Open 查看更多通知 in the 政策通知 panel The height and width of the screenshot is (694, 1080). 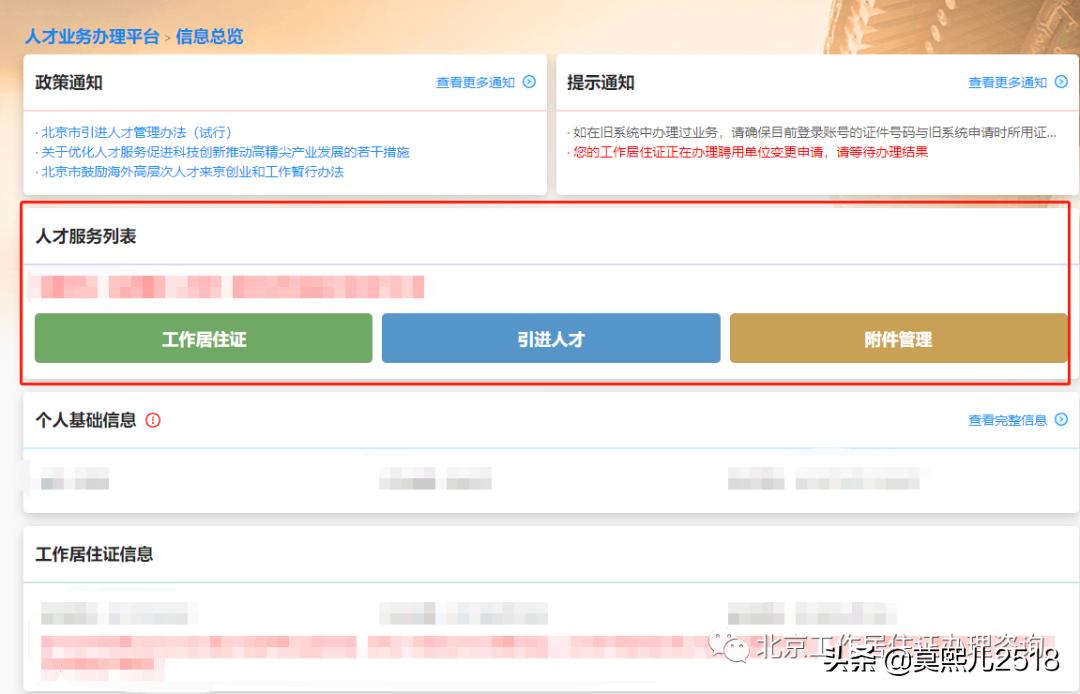(475, 83)
